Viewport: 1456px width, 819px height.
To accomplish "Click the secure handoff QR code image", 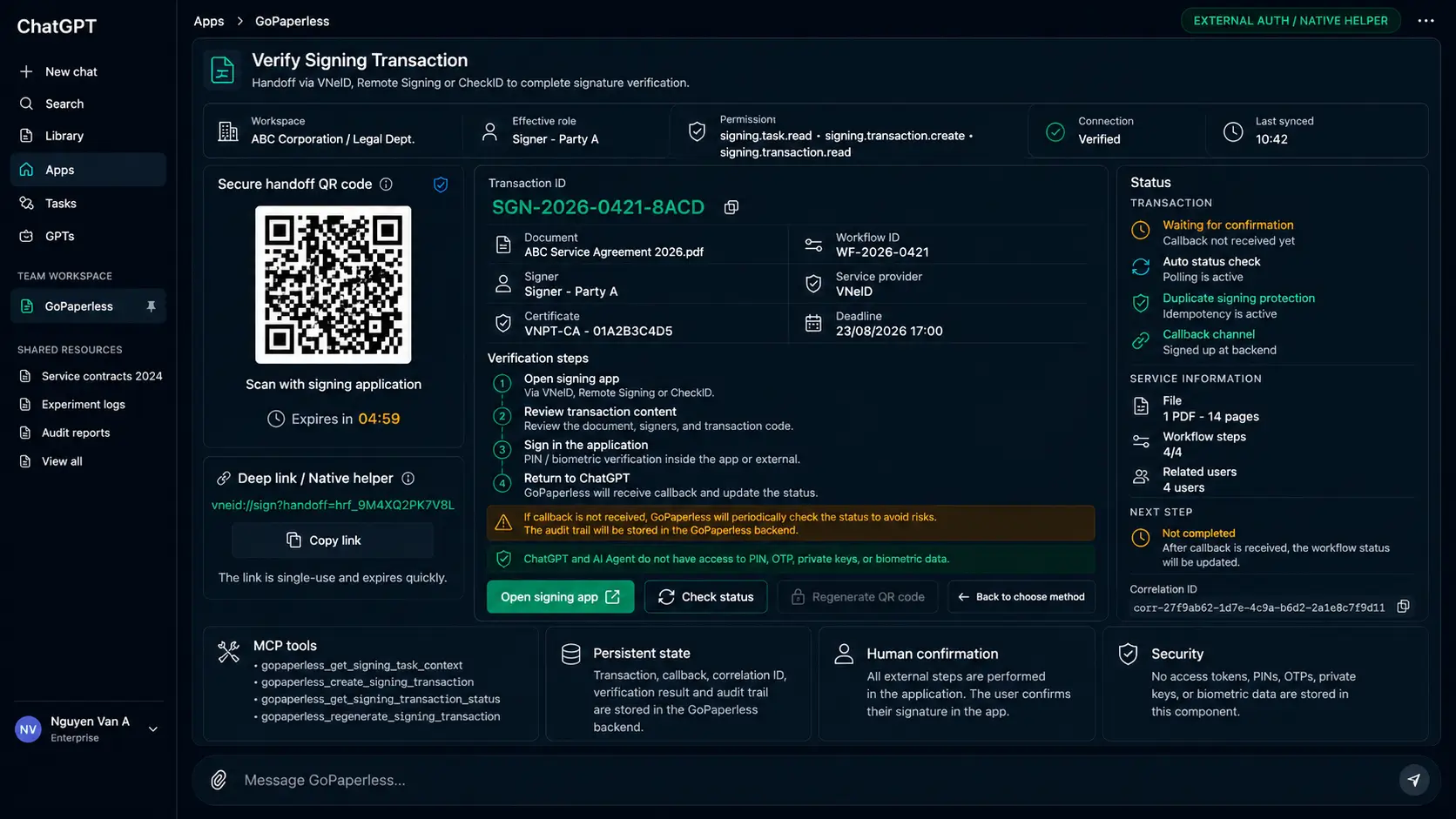I will pyautogui.click(x=334, y=285).
